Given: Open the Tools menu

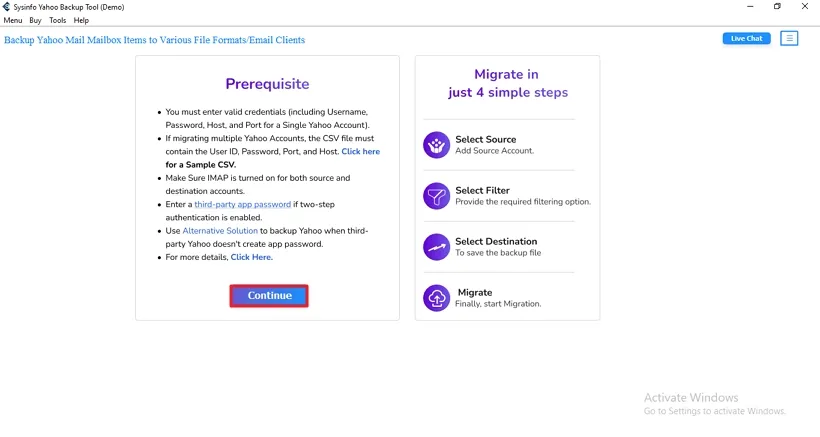Looking at the screenshot, I should (58, 20).
